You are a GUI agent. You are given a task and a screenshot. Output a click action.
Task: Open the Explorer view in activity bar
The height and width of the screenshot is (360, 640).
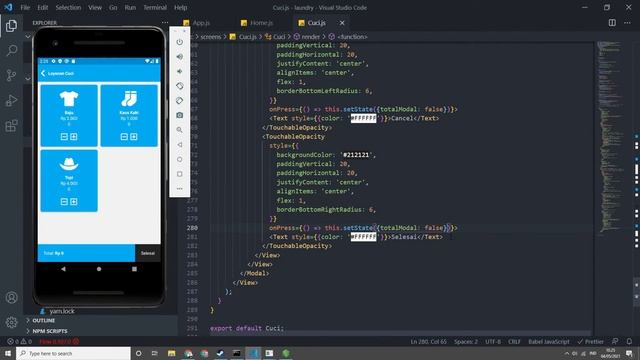pyautogui.click(x=11, y=26)
